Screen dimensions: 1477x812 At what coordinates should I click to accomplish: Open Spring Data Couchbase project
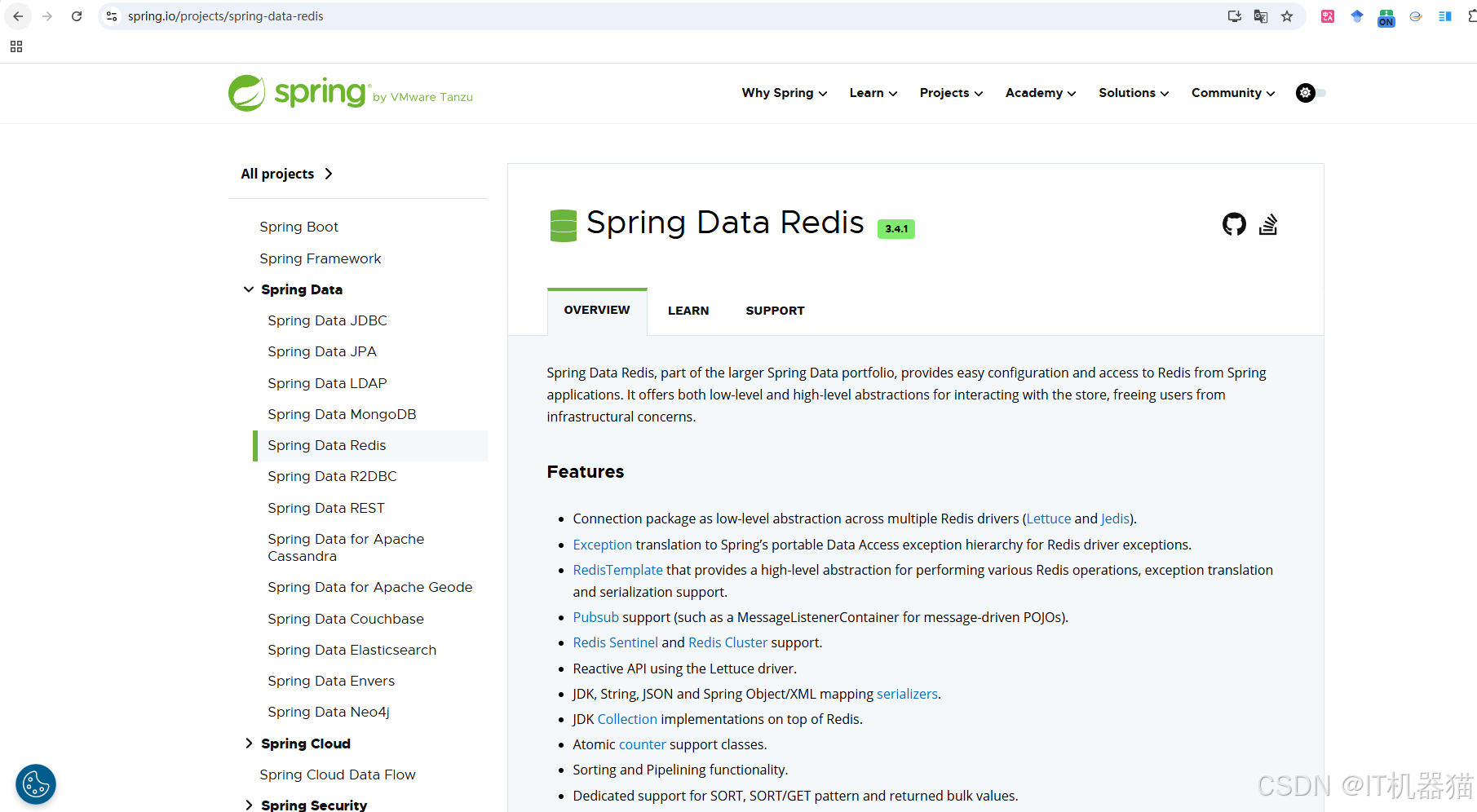[x=346, y=619]
